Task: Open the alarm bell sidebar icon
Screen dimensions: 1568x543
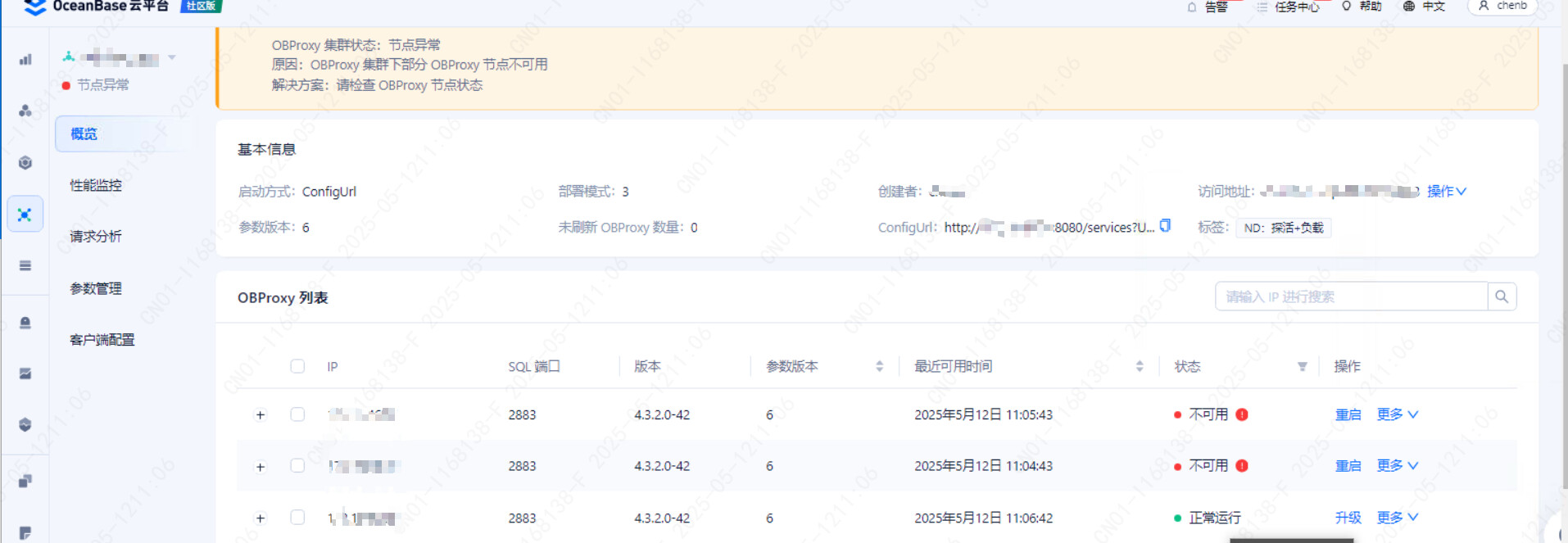Action: click(25, 323)
